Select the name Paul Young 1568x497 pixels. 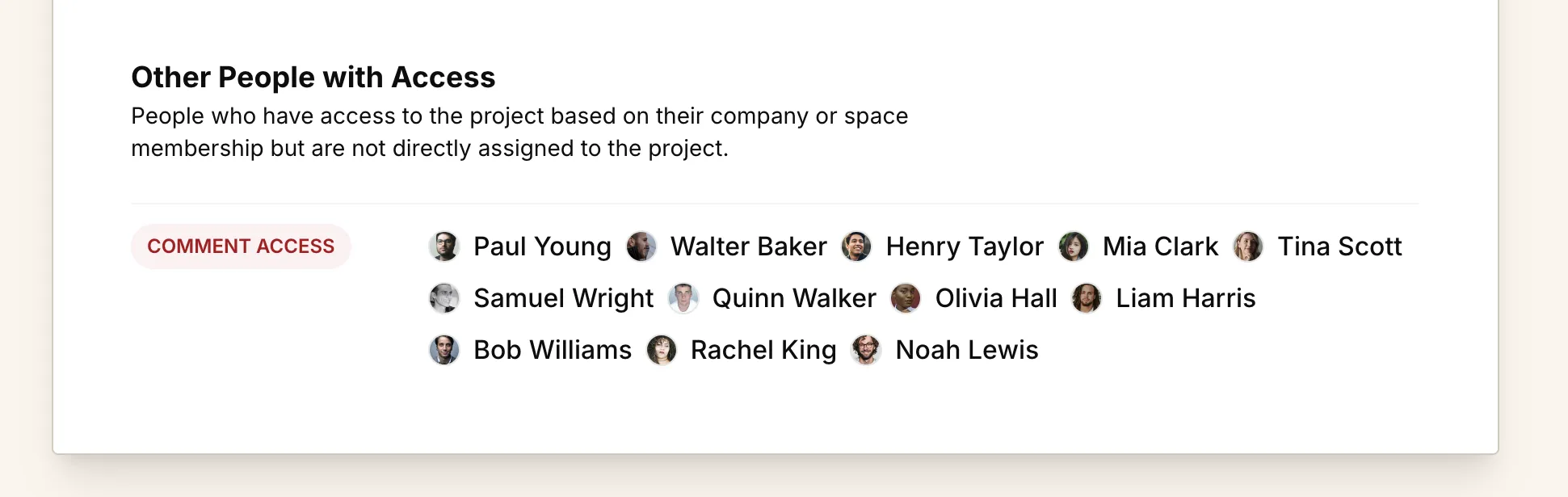(541, 246)
